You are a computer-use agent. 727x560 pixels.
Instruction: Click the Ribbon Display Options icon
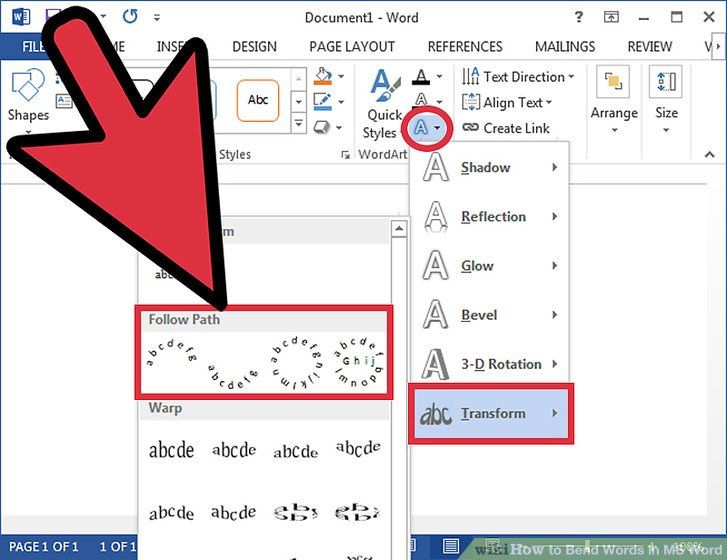(611, 17)
